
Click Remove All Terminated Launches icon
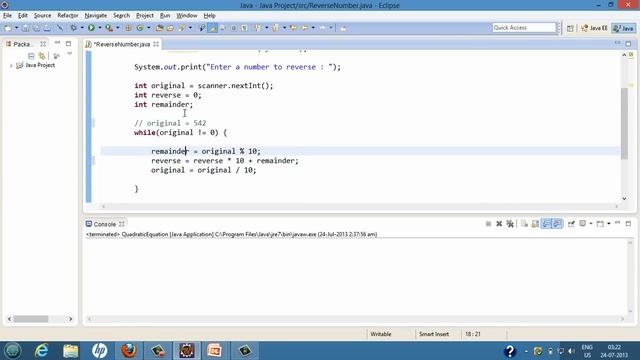(x=510, y=224)
